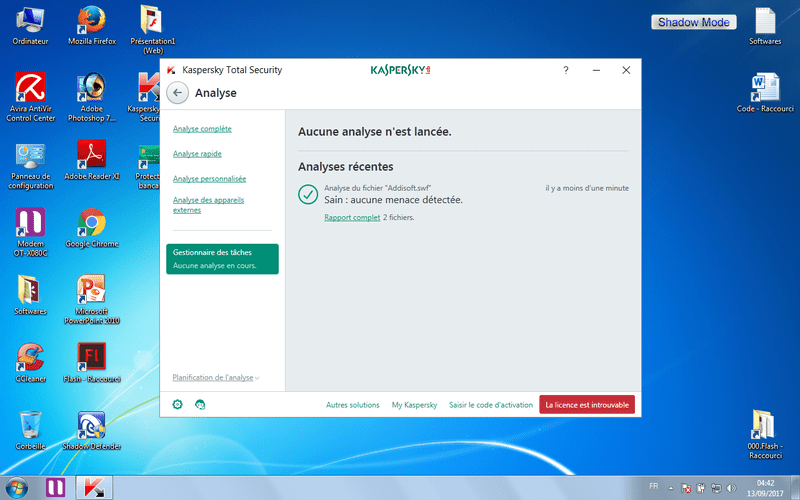This screenshot has height=500, width=800.
Task: Click the help question mark icon
Action: [566, 71]
